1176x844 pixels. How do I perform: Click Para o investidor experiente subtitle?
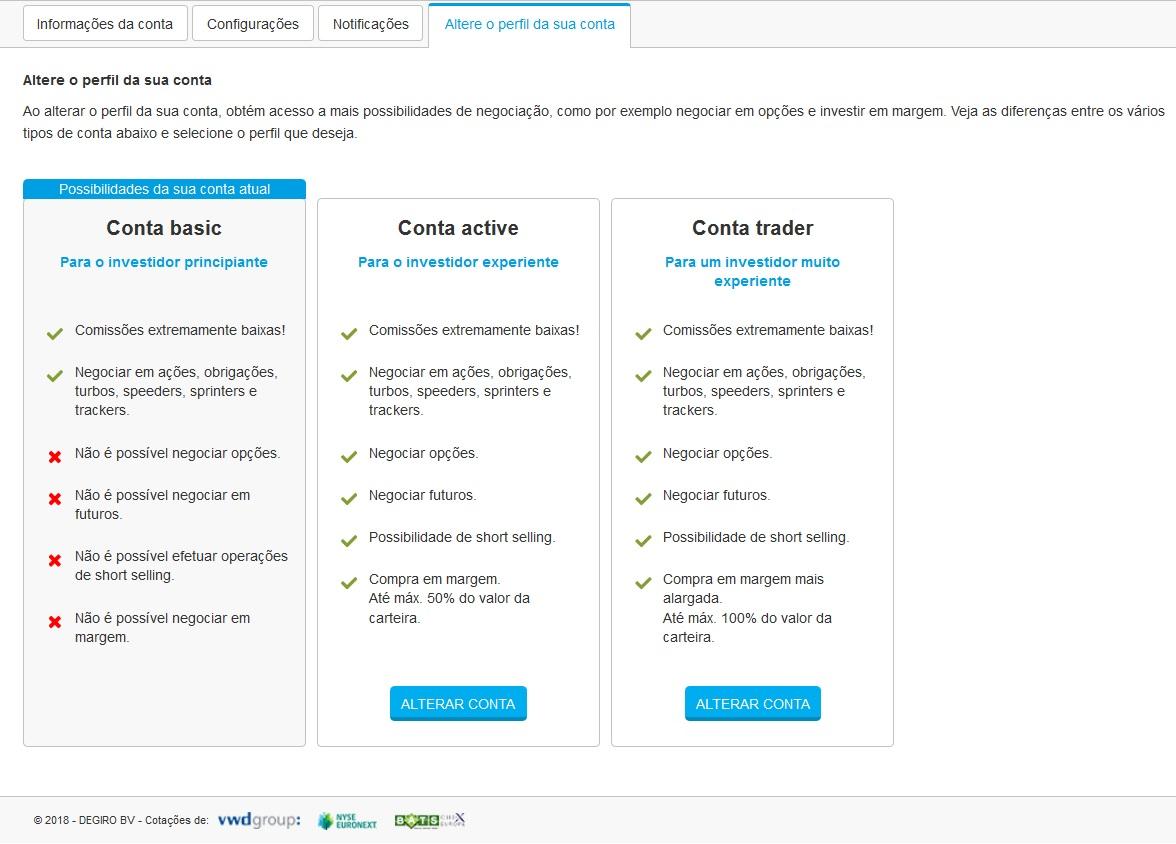coord(458,262)
